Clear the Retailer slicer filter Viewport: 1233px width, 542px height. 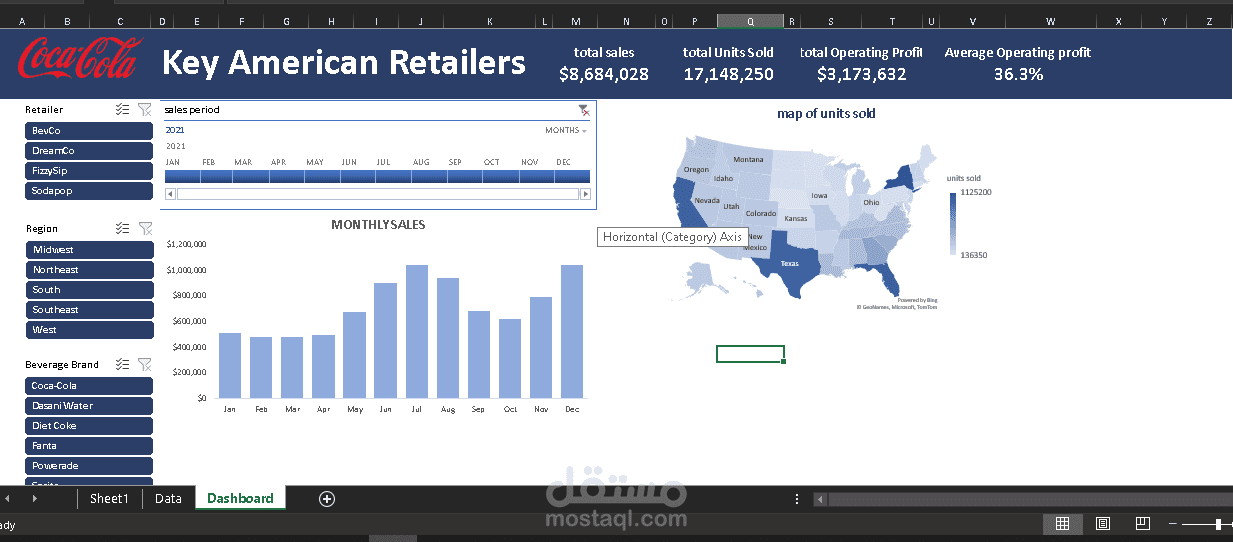click(145, 110)
